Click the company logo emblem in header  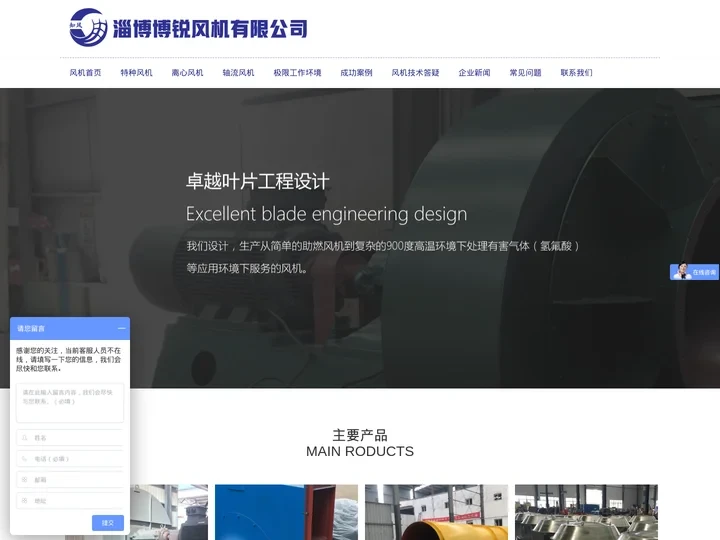[x=88, y=27]
